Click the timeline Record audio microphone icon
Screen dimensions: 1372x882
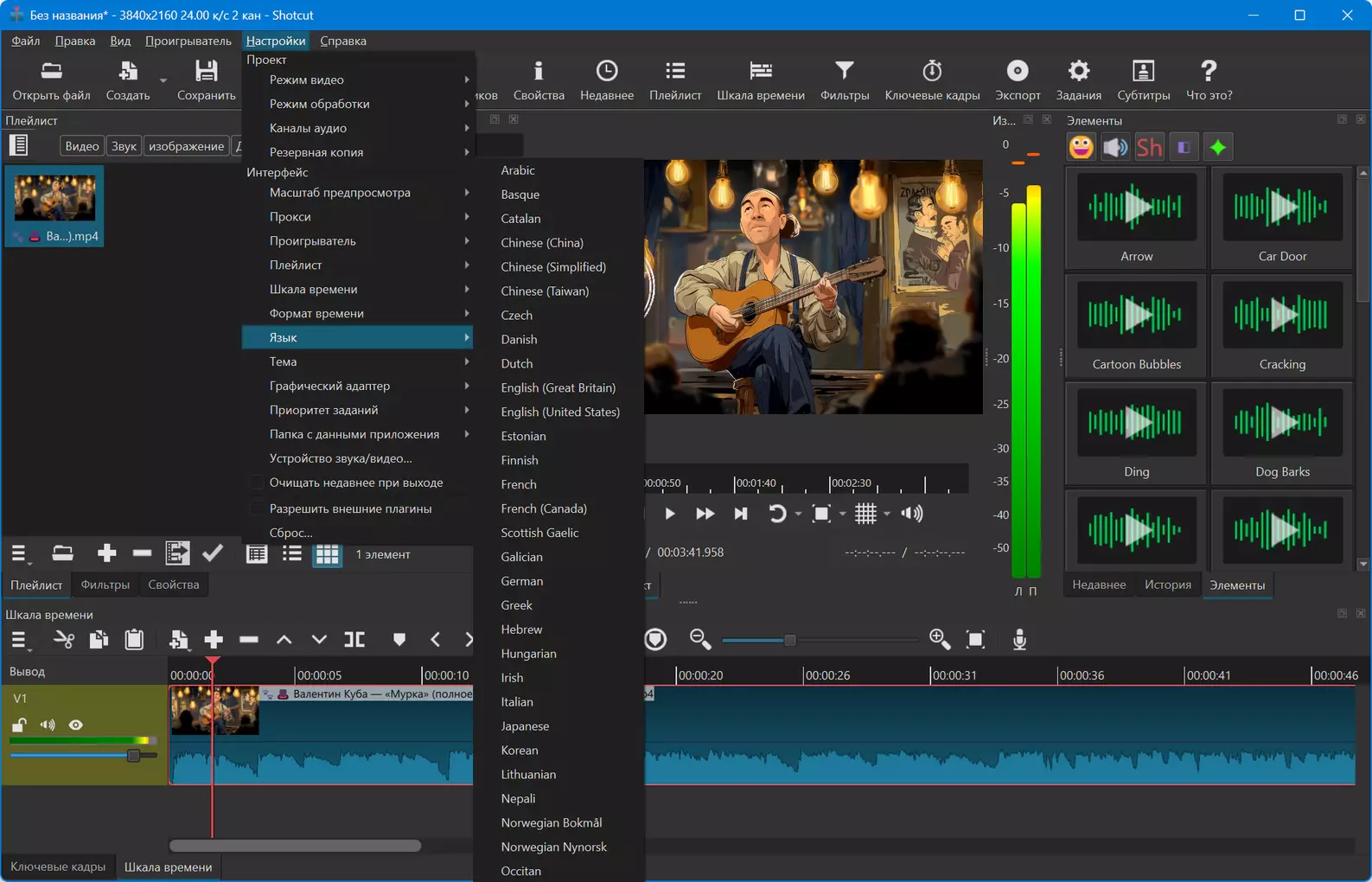[x=1019, y=639]
